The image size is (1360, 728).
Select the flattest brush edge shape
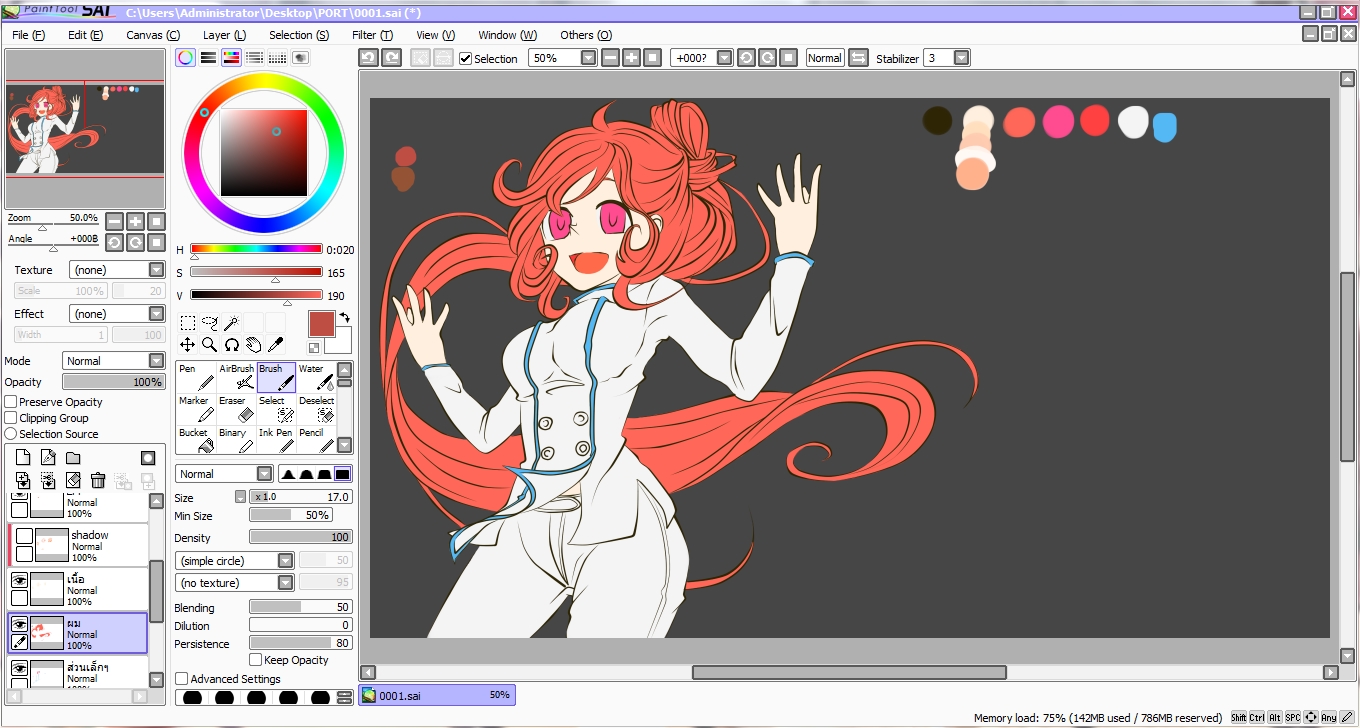pyautogui.click(x=343, y=474)
